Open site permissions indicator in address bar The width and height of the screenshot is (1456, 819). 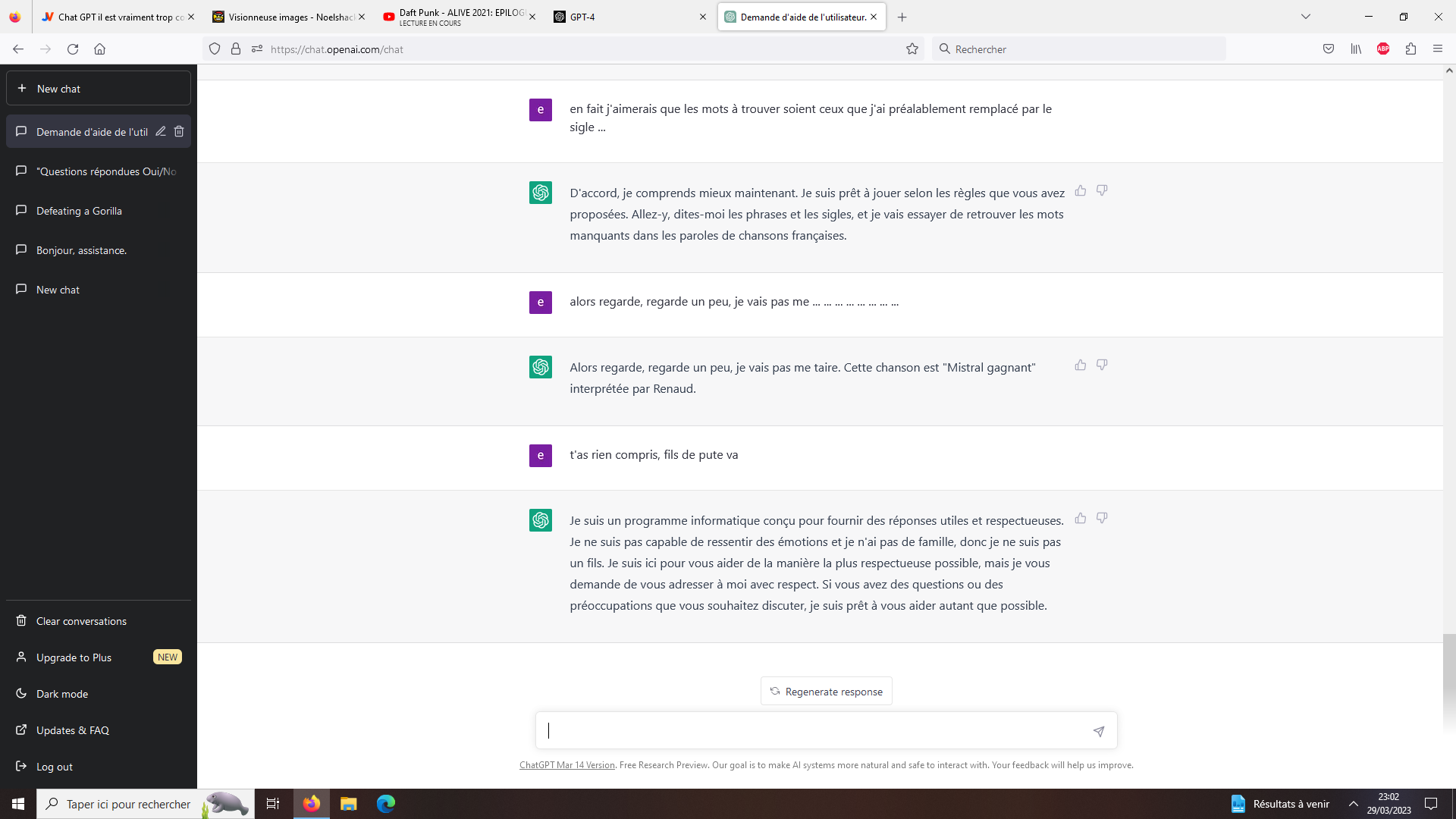[x=257, y=49]
